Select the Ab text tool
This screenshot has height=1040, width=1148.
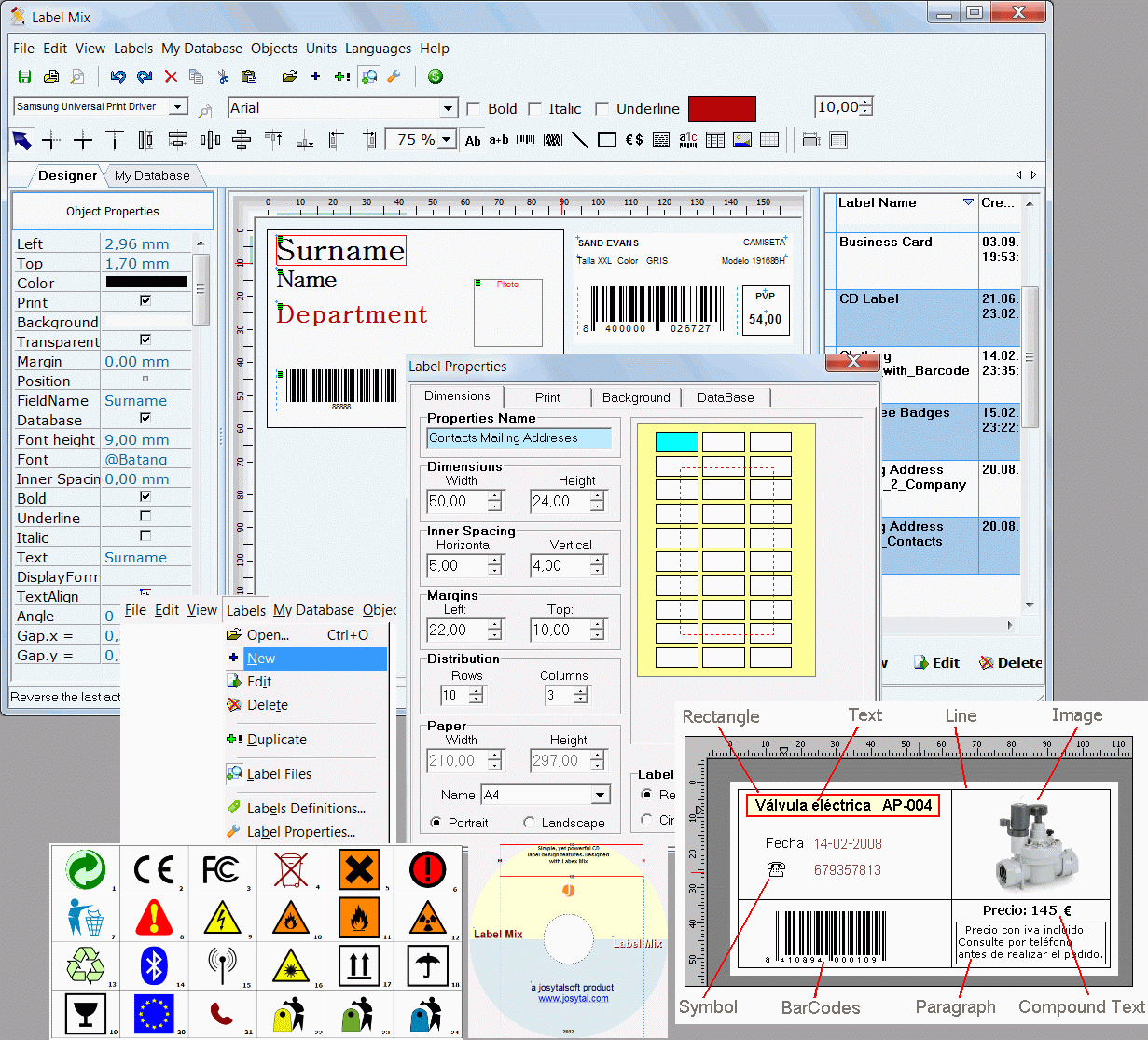pos(473,140)
